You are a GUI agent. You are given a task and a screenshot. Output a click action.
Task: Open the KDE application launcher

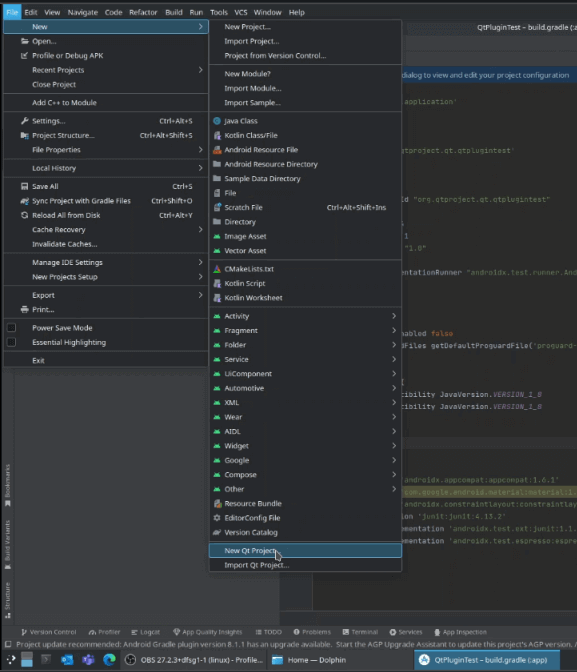click(x=10, y=660)
